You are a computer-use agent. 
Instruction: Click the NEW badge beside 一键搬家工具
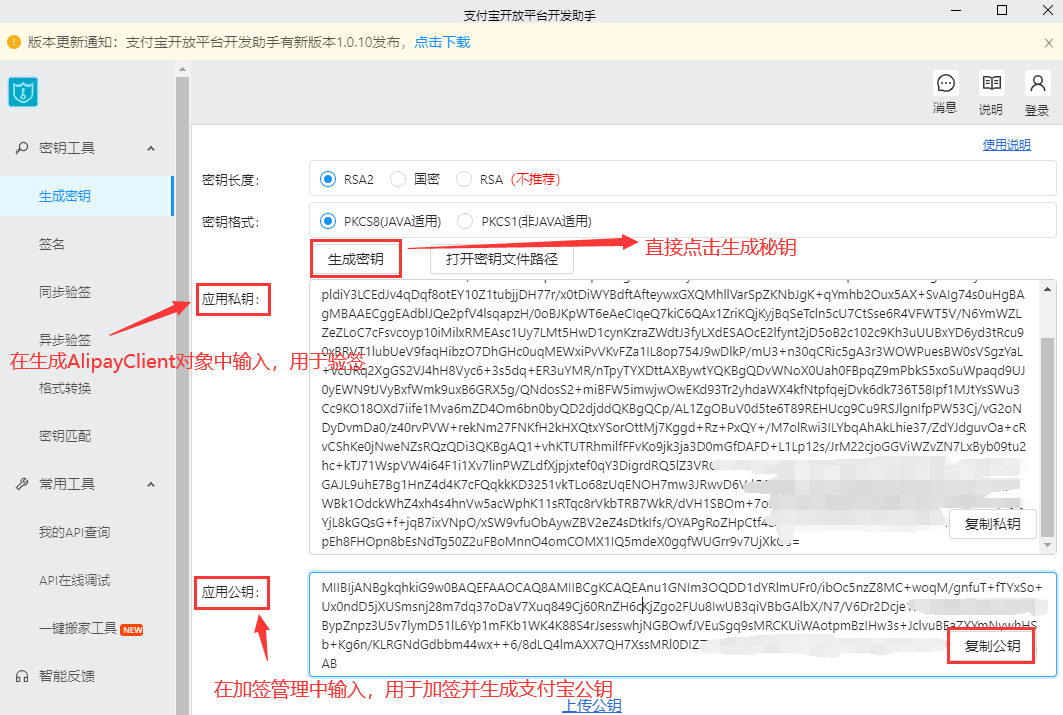pos(132,630)
